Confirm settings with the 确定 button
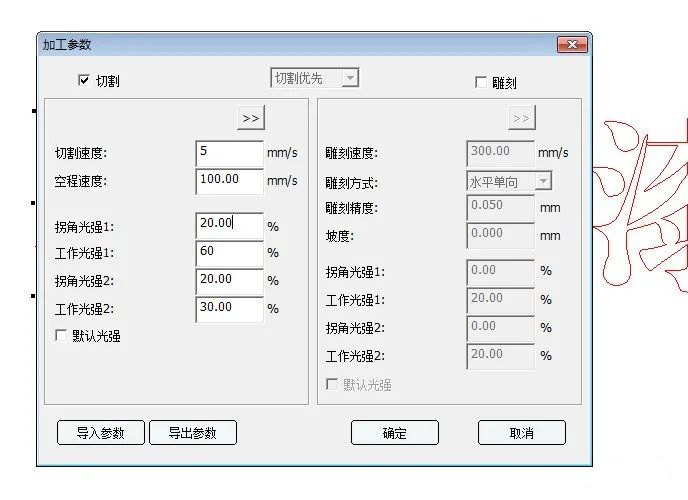The width and height of the screenshot is (688, 500). point(394,433)
